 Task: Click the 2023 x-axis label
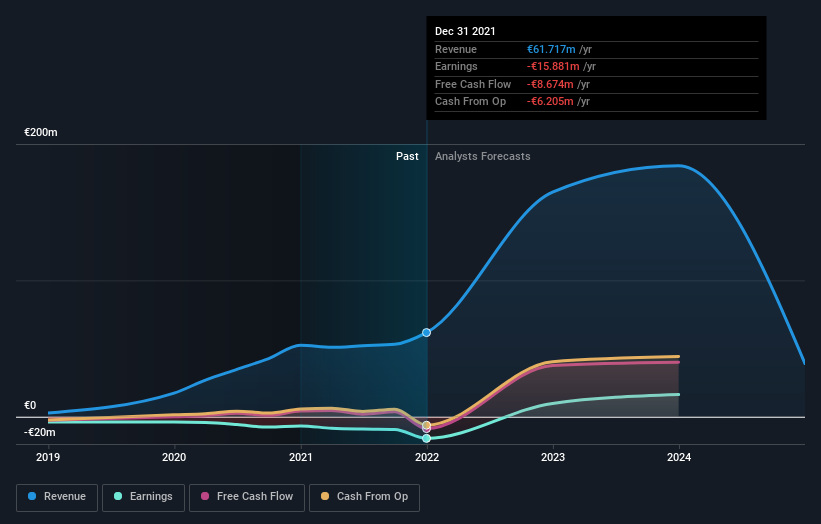coord(553,457)
